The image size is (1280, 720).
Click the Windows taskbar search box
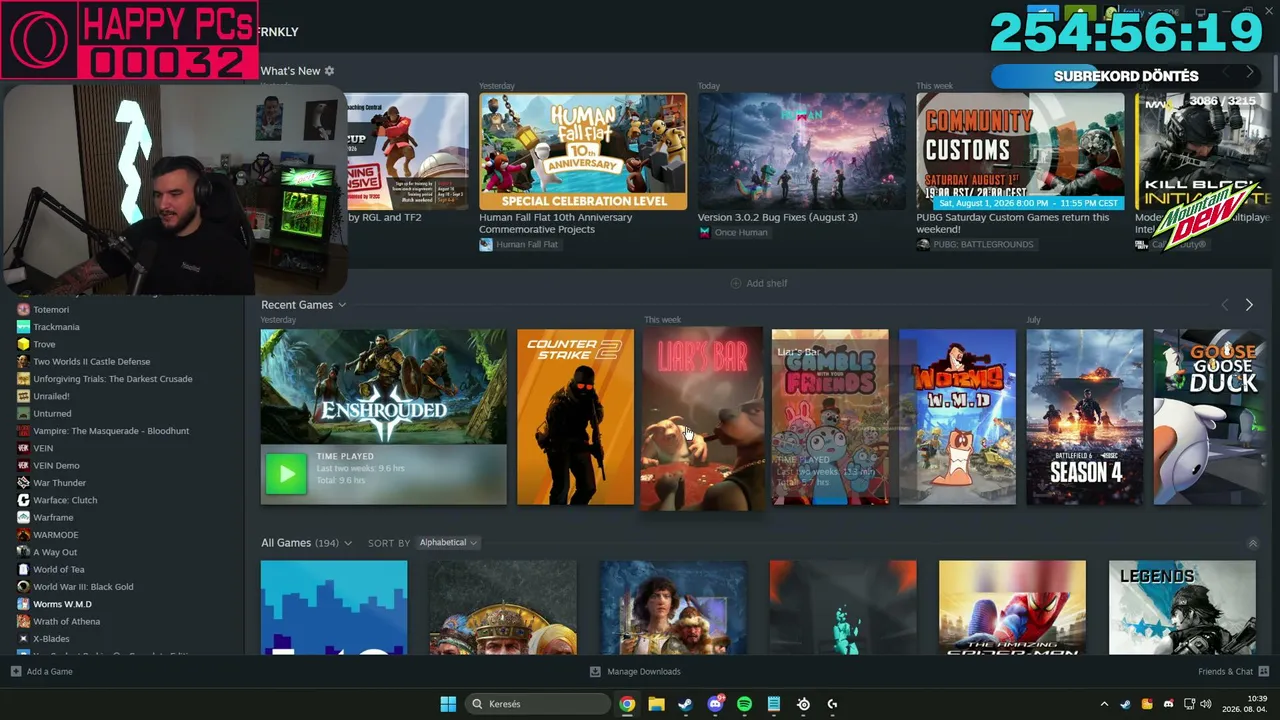[538, 704]
